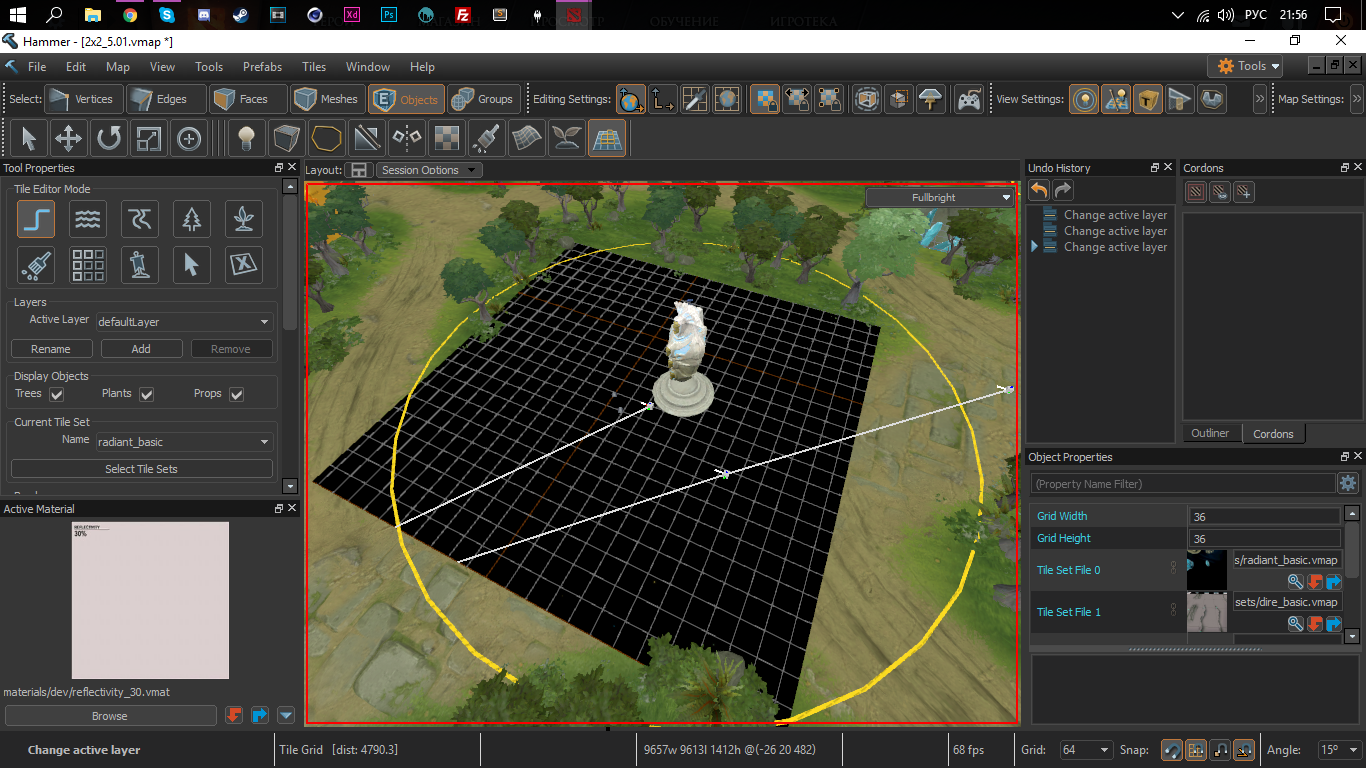Select the Tile Editor tool in toolbar
The image size is (1366, 768).
(x=606, y=139)
